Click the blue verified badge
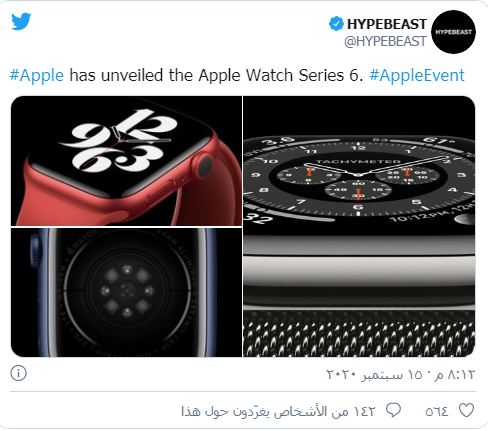The image size is (488, 431). click(336, 24)
